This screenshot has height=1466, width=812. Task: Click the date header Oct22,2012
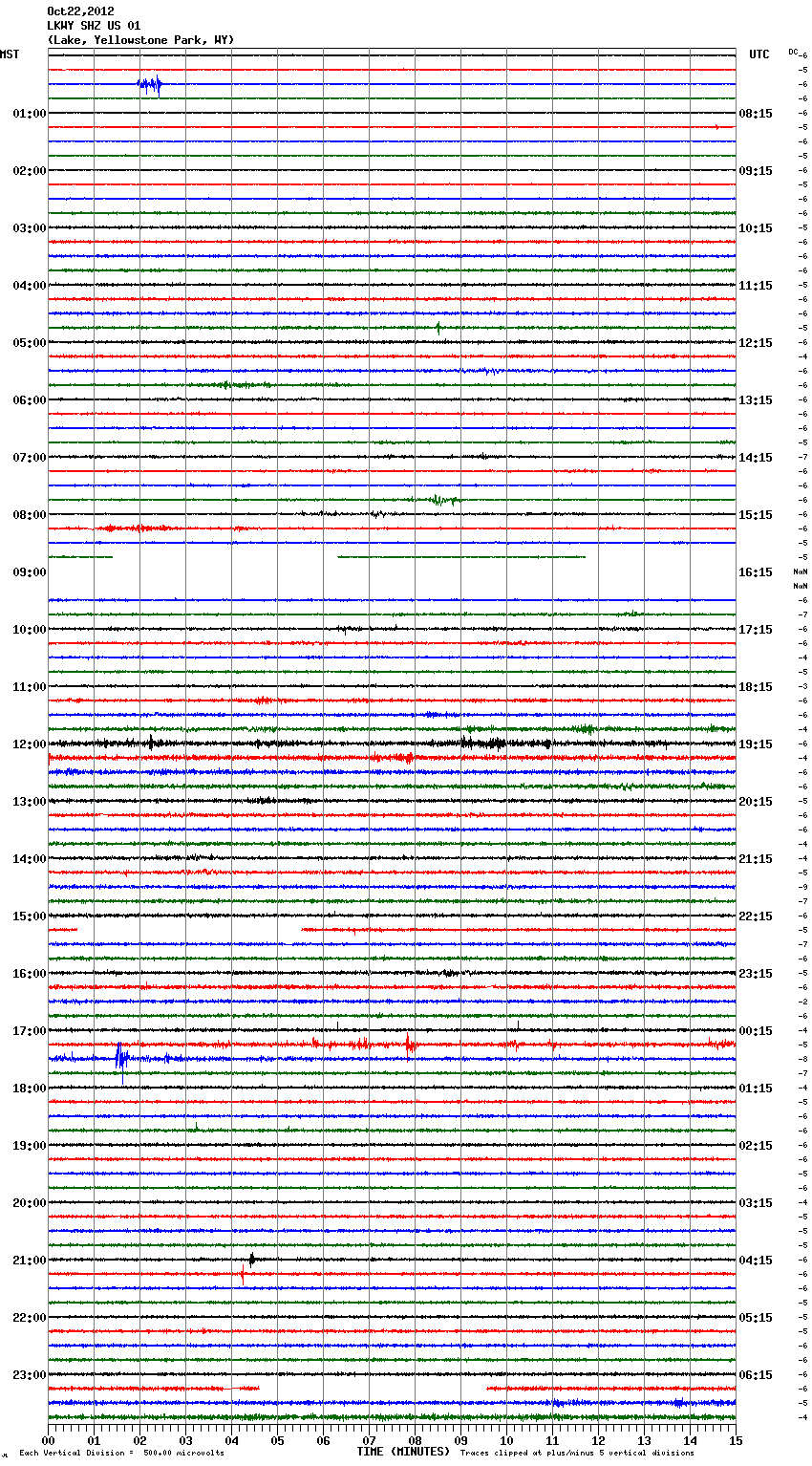click(x=80, y=11)
